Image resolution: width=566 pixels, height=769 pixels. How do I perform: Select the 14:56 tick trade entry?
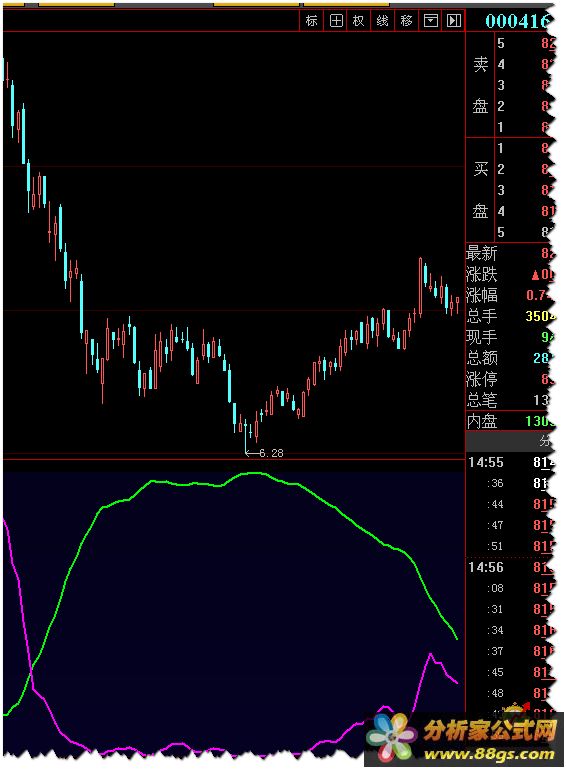coord(511,567)
